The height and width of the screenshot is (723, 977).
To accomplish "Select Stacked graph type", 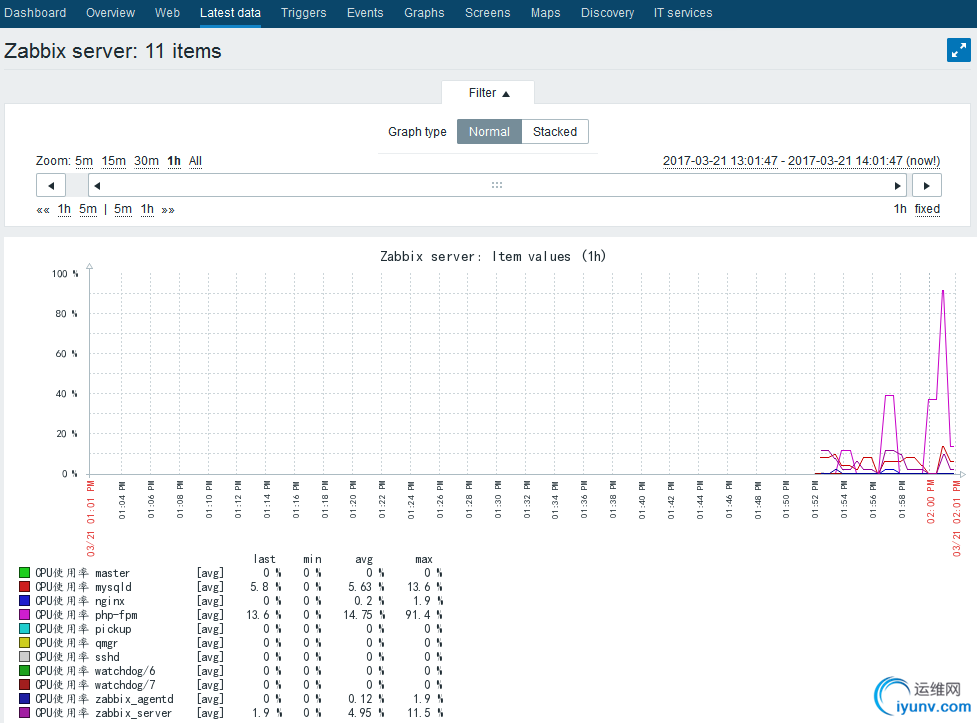I will [x=555, y=132].
